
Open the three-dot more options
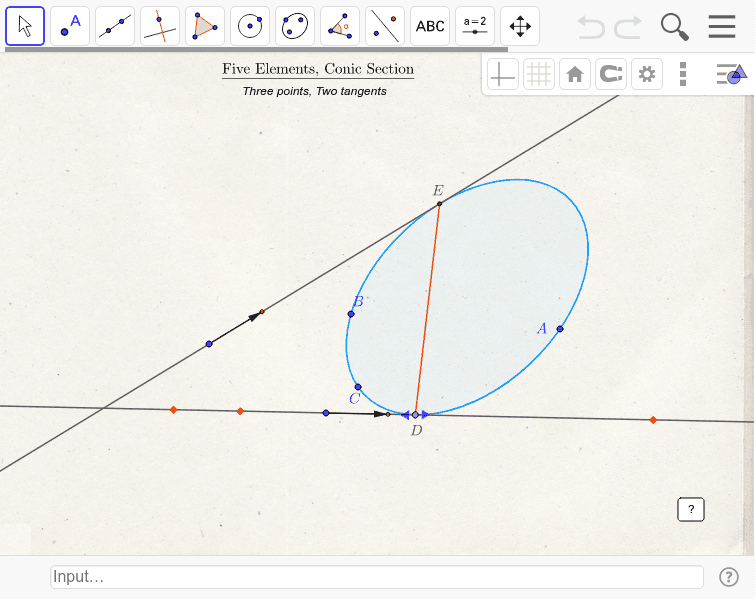pyautogui.click(x=683, y=74)
